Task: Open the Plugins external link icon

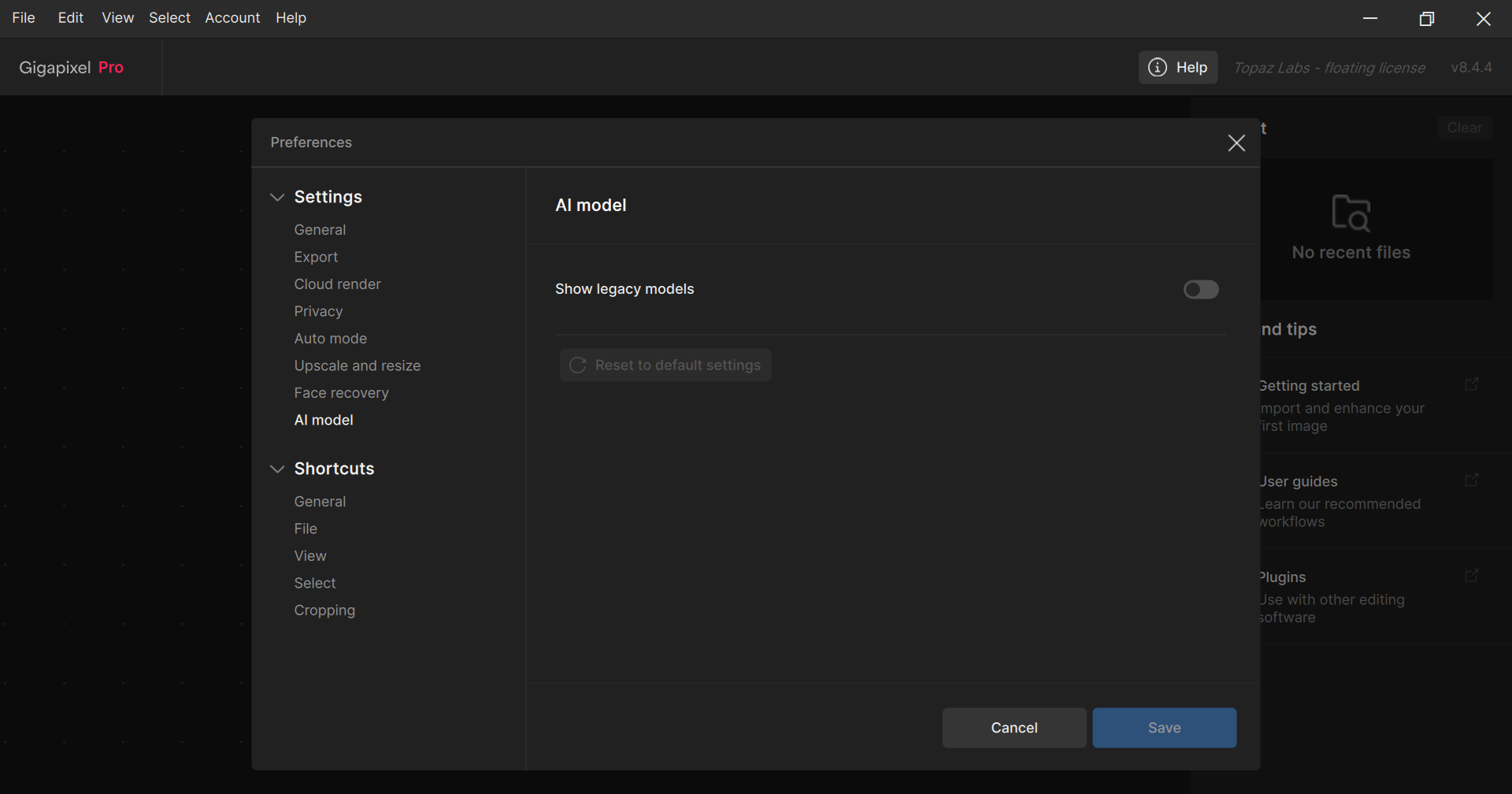Action: pyautogui.click(x=1471, y=576)
